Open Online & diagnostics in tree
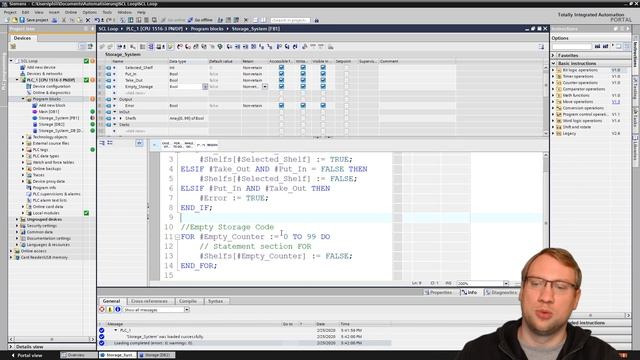This screenshot has height=360, width=640. [x=51, y=93]
